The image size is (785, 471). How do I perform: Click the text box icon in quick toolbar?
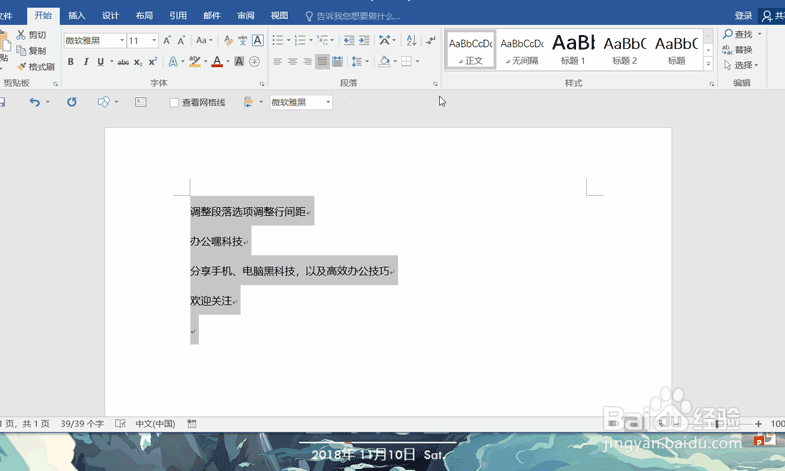141,102
